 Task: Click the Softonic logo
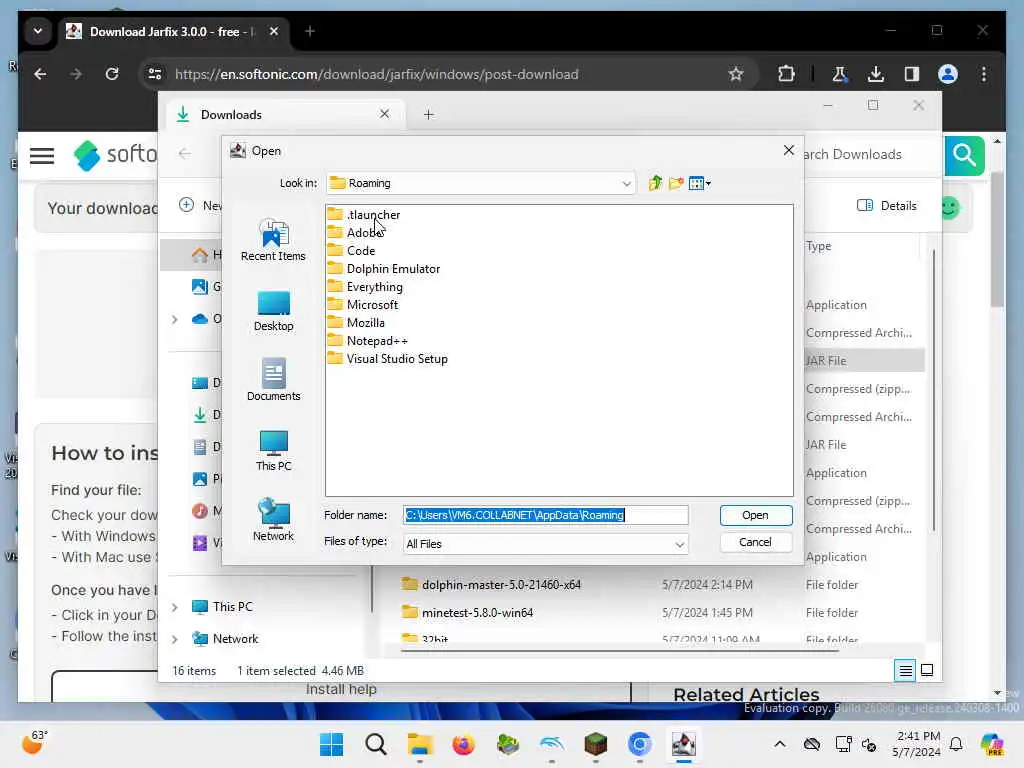[x=115, y=155]
